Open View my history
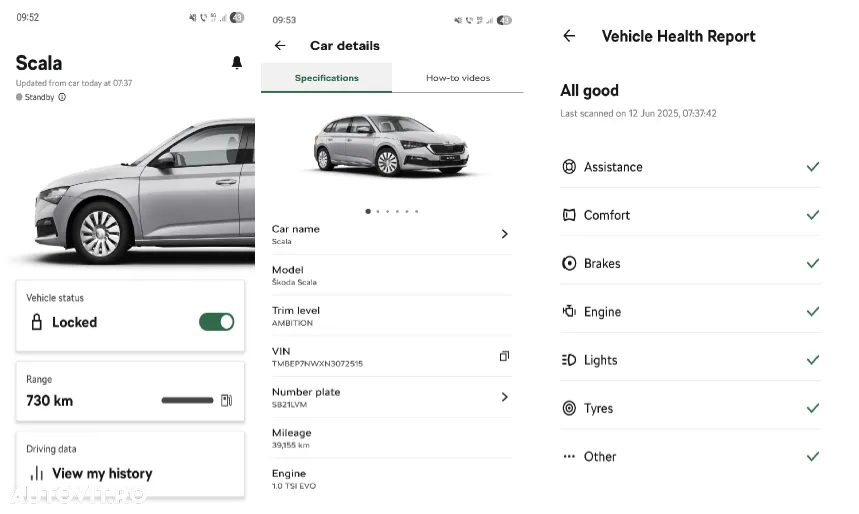The image size is (859, 514). [x=102, y=473]
